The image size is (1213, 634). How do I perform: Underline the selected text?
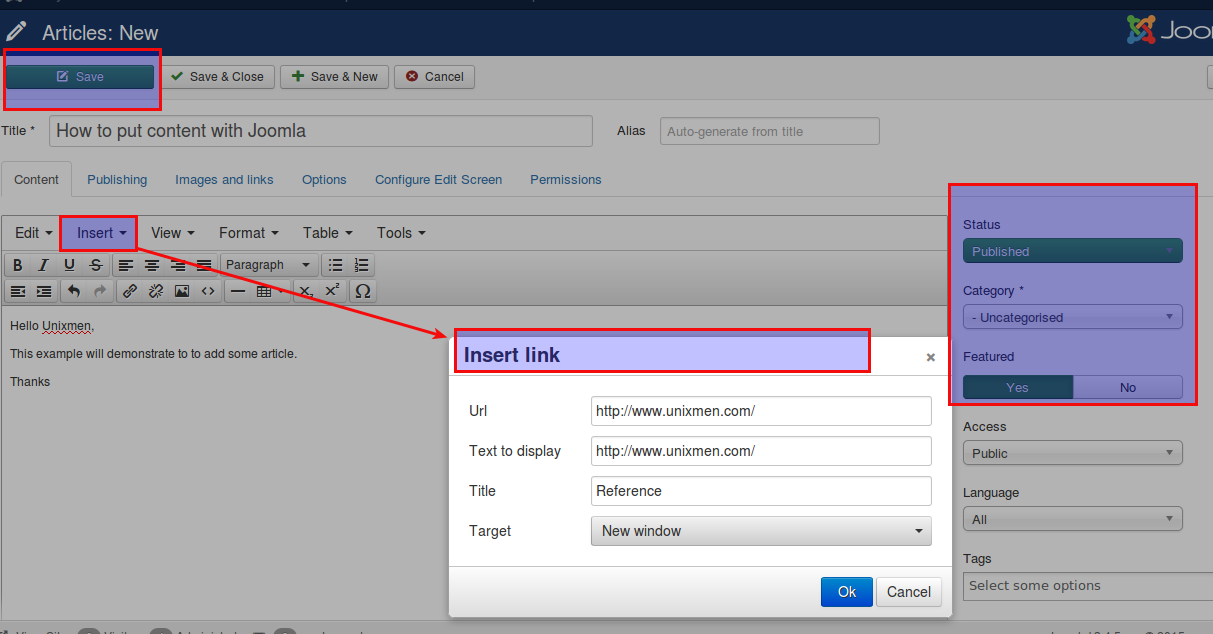pyautogui.click(x=69, y=265)
